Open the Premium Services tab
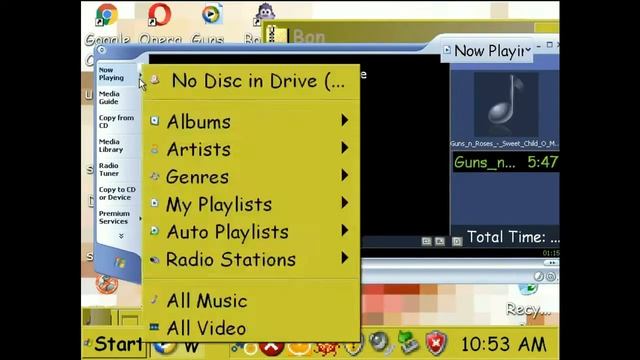 click(117, 218)
